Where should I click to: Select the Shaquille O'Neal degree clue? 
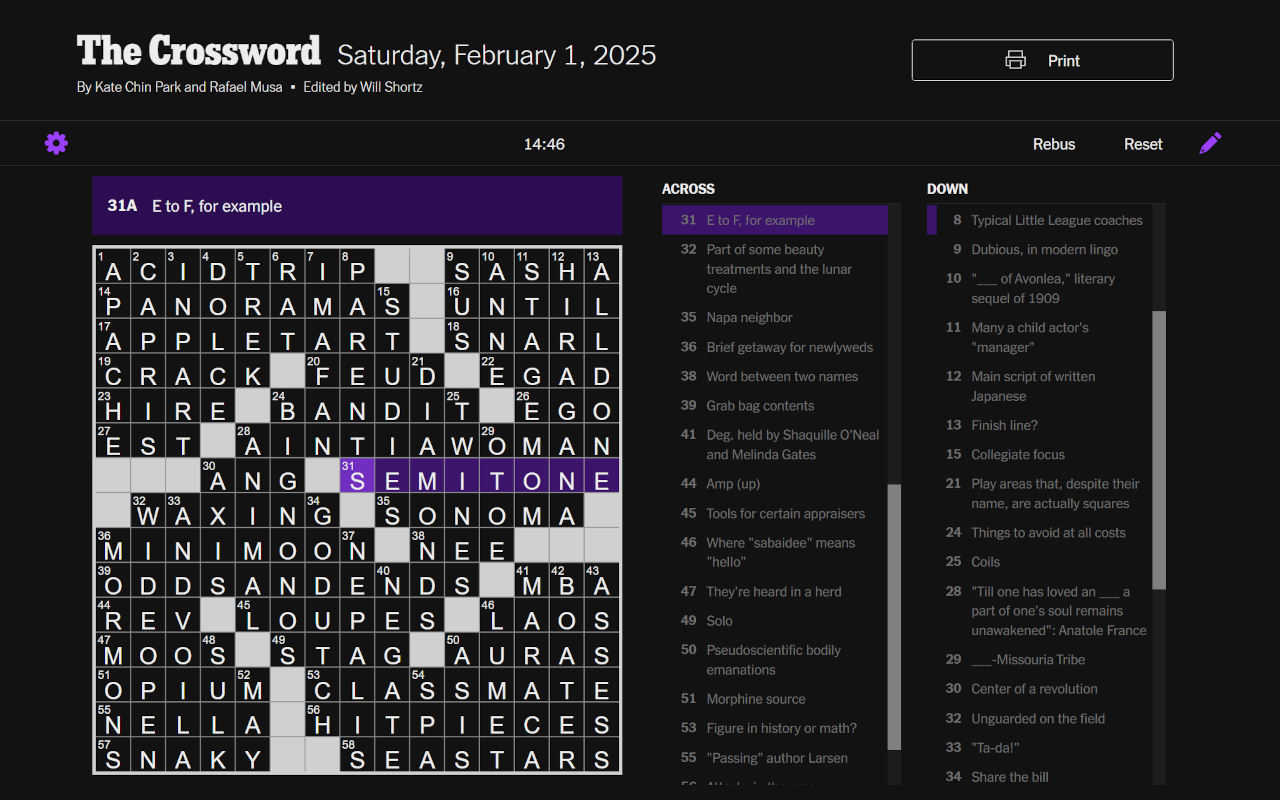(x=775, y=445)
